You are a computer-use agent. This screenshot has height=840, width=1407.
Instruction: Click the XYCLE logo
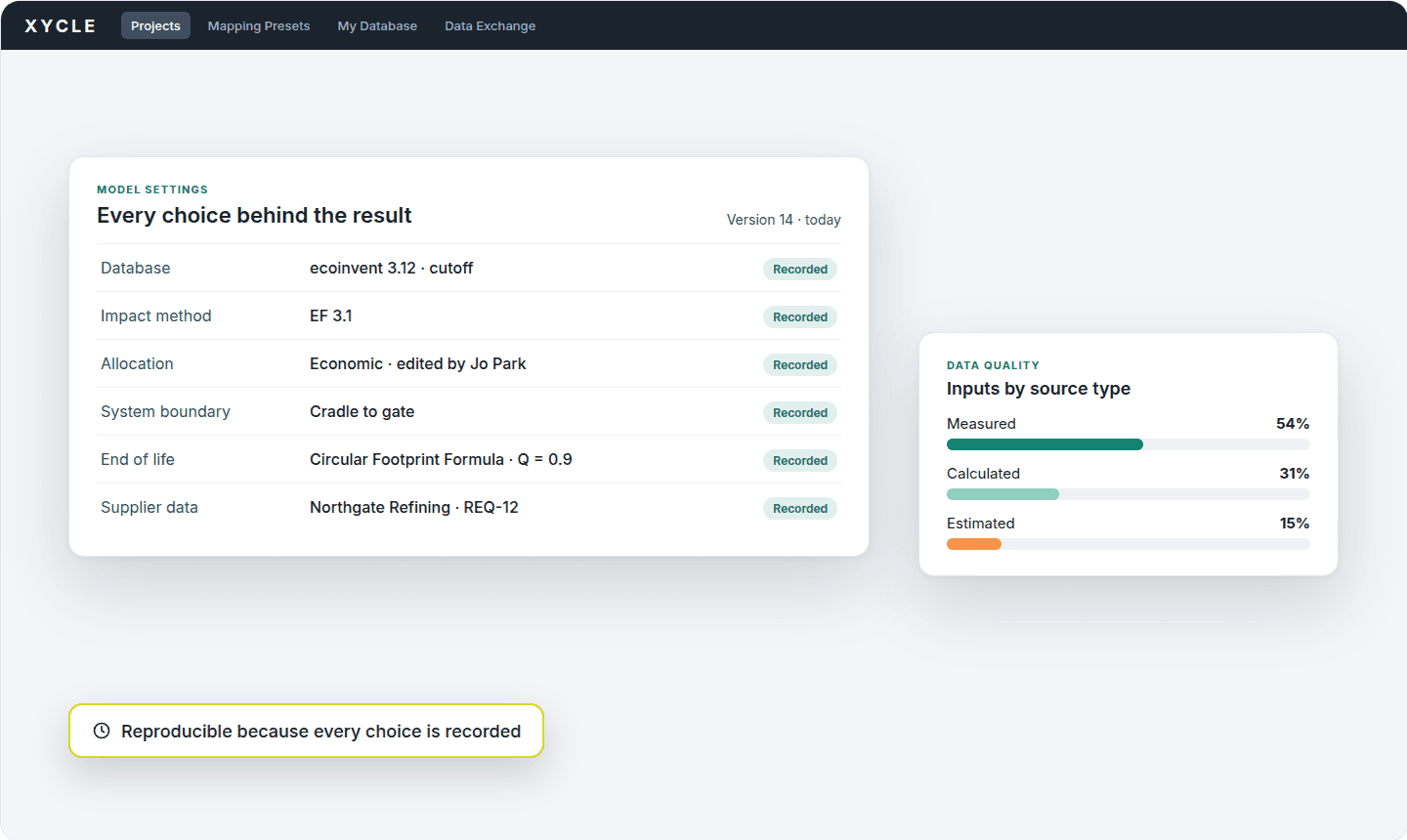point(61,26)
